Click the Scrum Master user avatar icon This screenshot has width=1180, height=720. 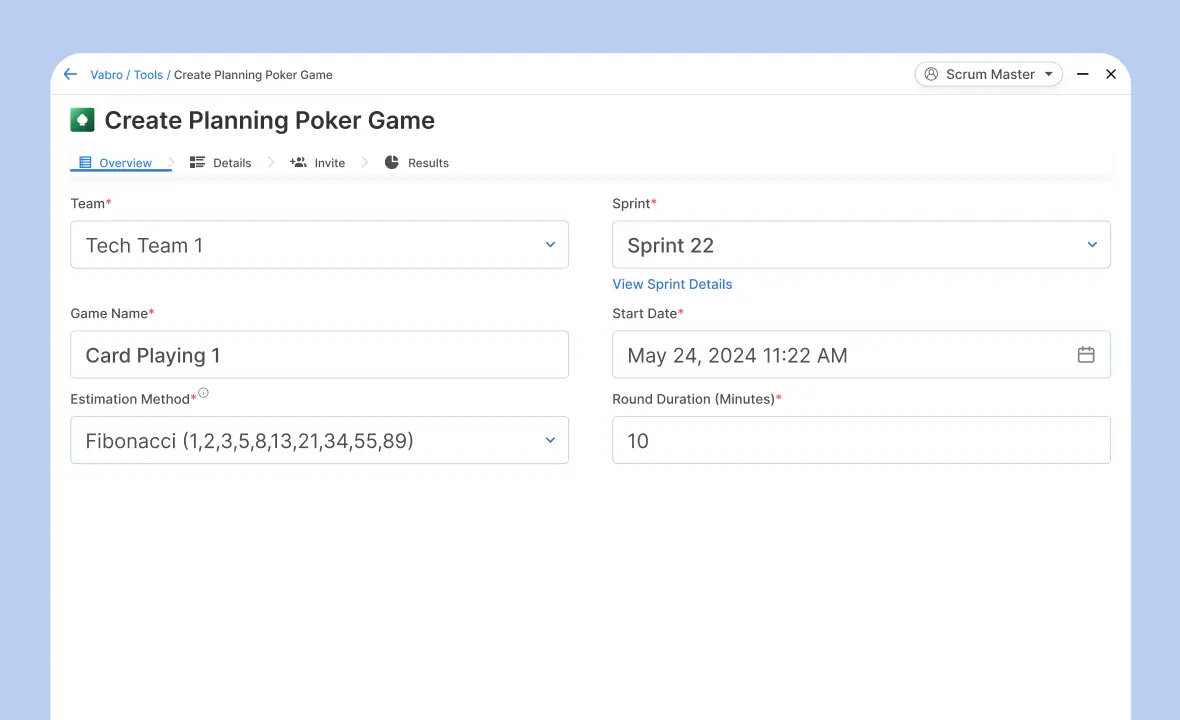(931, 74)
